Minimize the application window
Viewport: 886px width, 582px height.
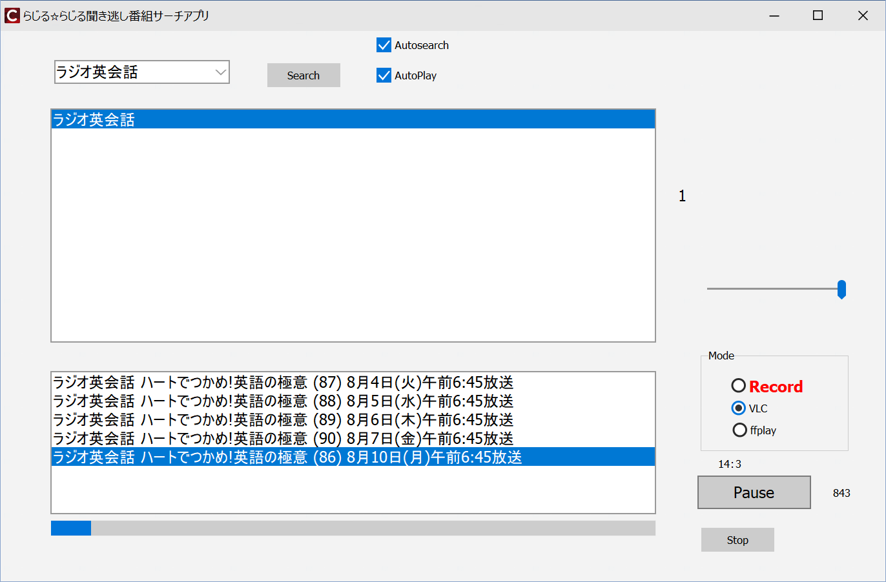[774, 16]
